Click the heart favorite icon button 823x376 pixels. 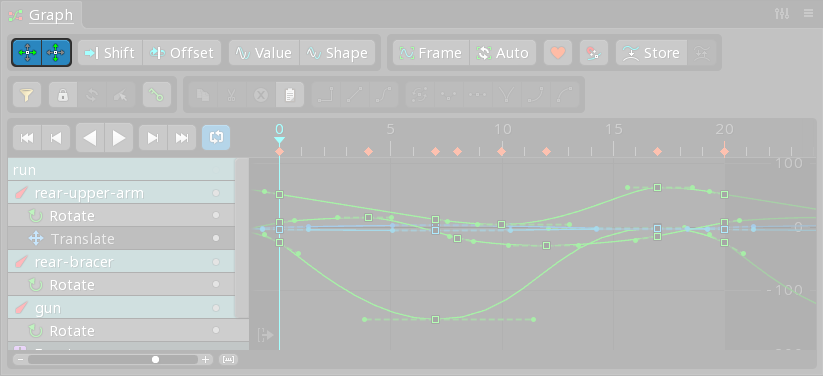coord(558,53)
